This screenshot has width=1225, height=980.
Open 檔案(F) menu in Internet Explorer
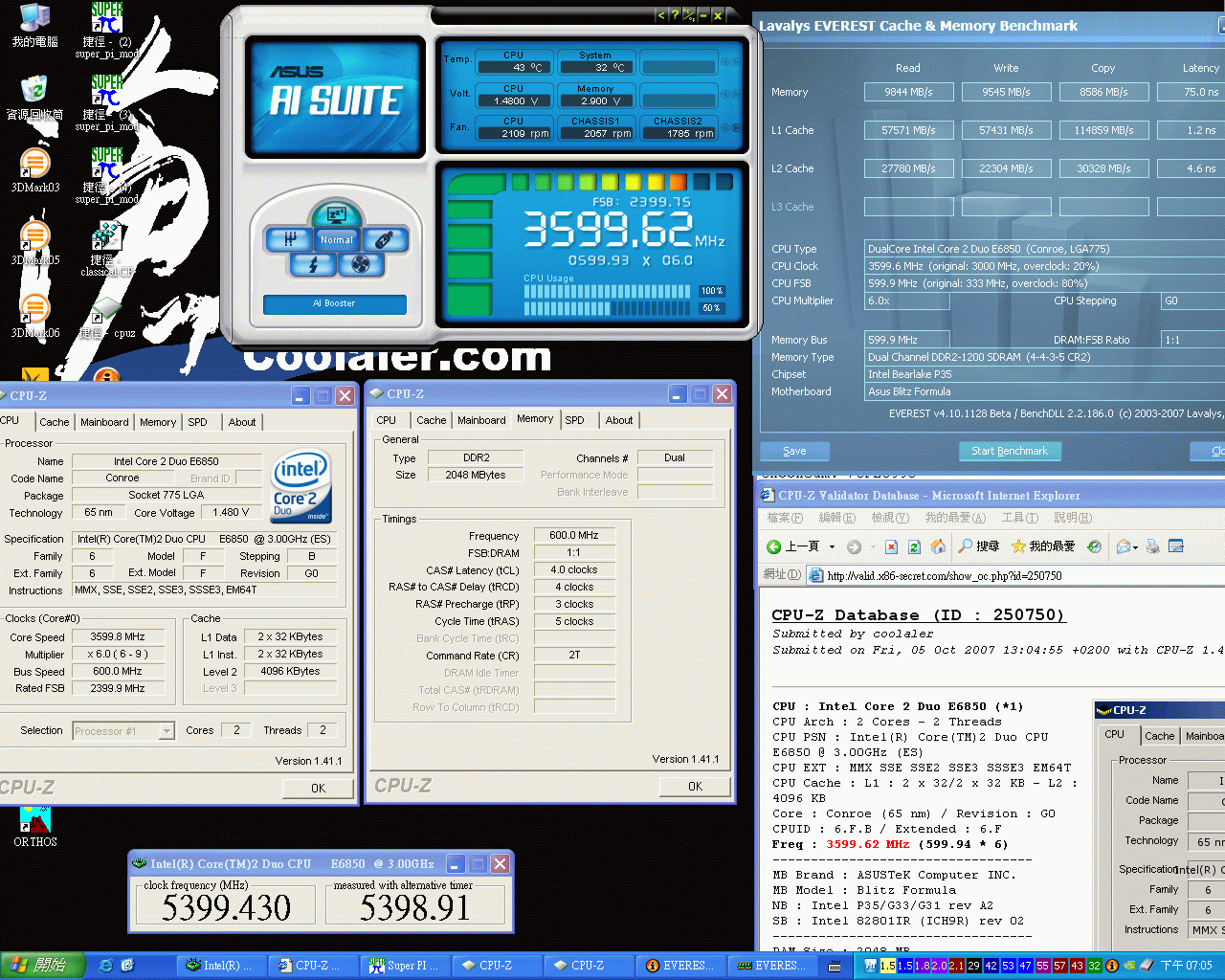point(785,518)
